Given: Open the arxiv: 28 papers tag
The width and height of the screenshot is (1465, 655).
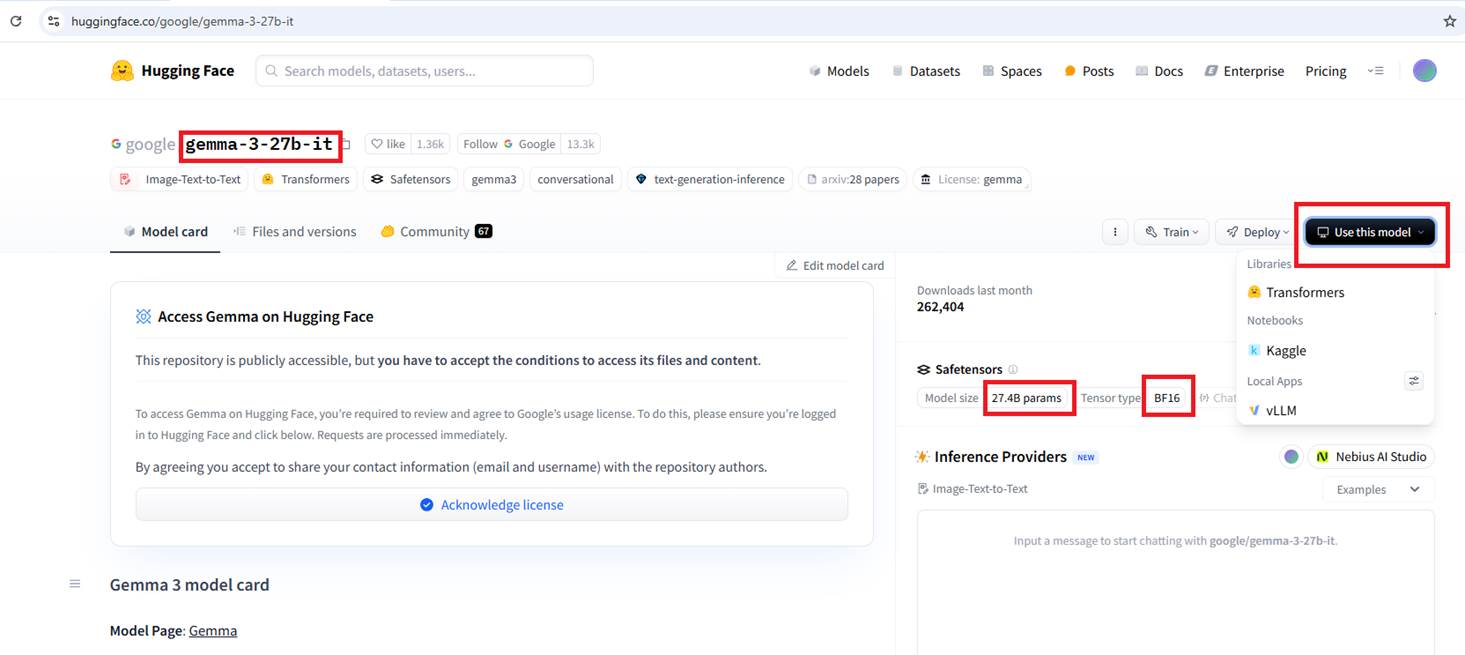Looking at the screenshot, I should [x=853, y=179].
